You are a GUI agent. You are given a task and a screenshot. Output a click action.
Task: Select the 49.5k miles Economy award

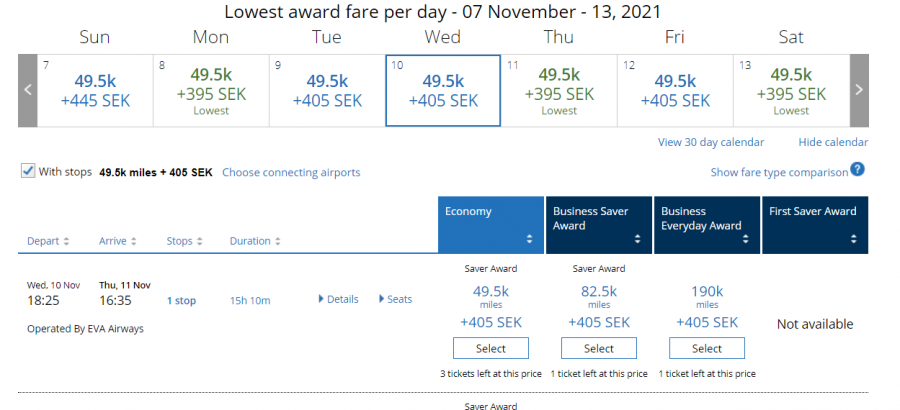point(491,348)
